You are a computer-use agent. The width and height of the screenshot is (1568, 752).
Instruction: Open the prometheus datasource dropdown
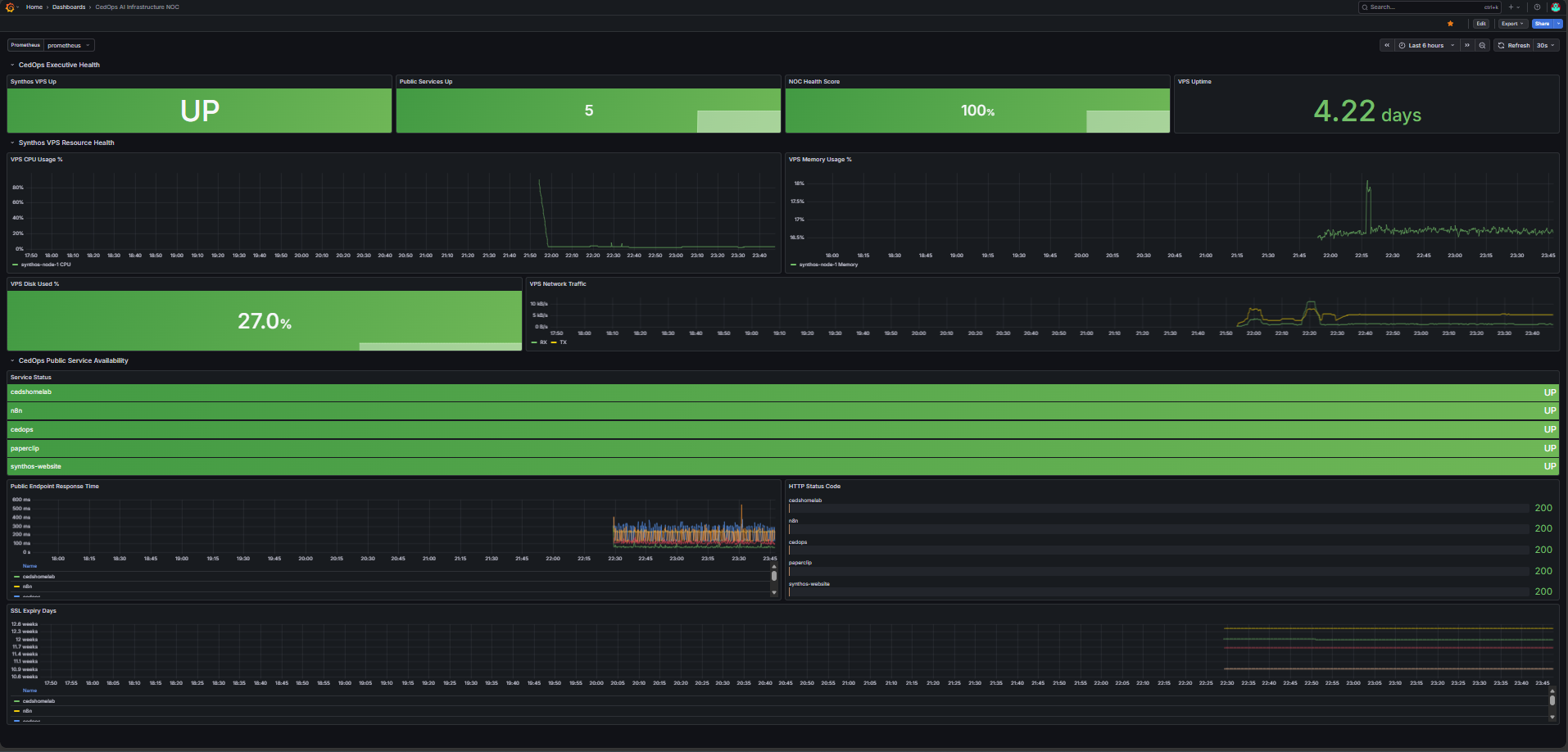[69, 45]
